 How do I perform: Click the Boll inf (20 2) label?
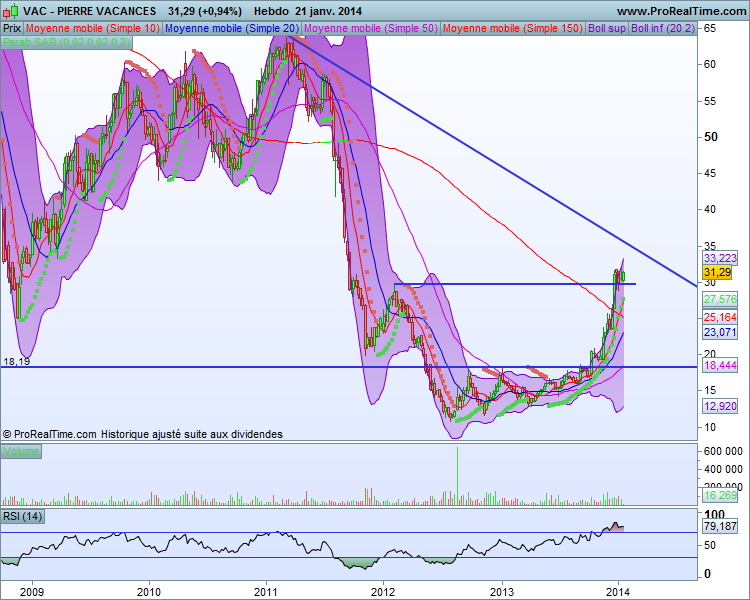coord(662,28)
